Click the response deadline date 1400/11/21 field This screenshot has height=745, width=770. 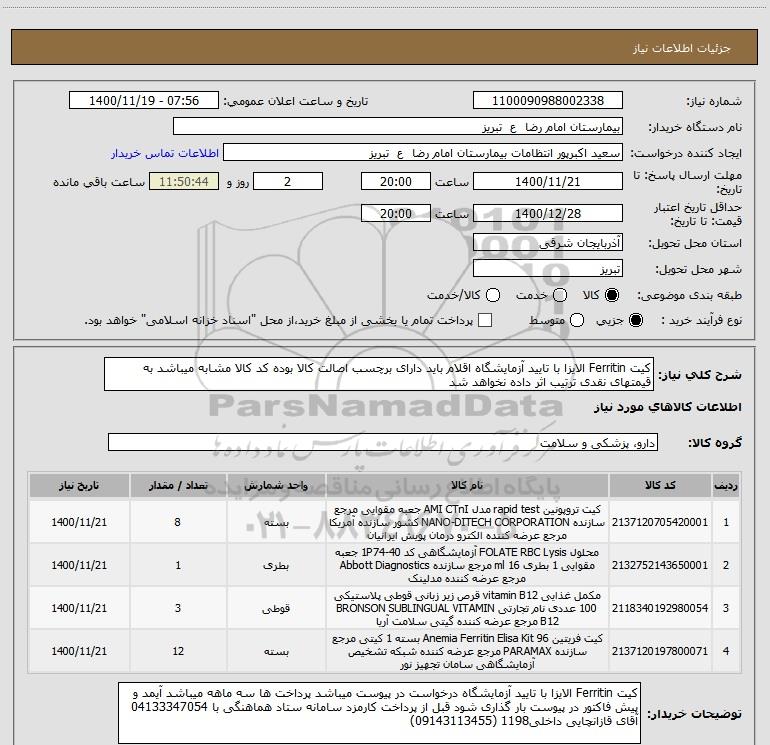[548, 181]
